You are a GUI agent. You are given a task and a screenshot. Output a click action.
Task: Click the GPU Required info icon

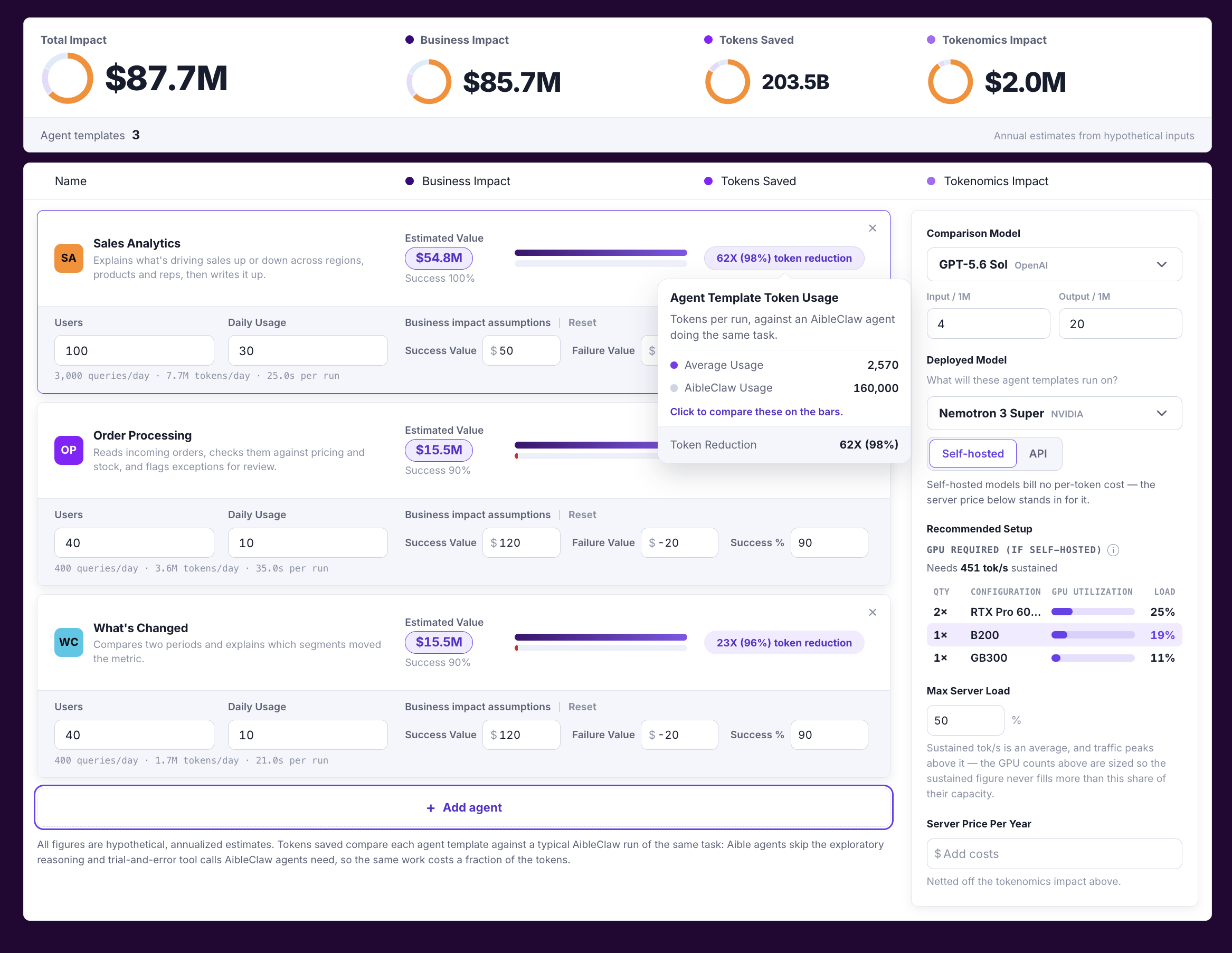pos(1113,550)
